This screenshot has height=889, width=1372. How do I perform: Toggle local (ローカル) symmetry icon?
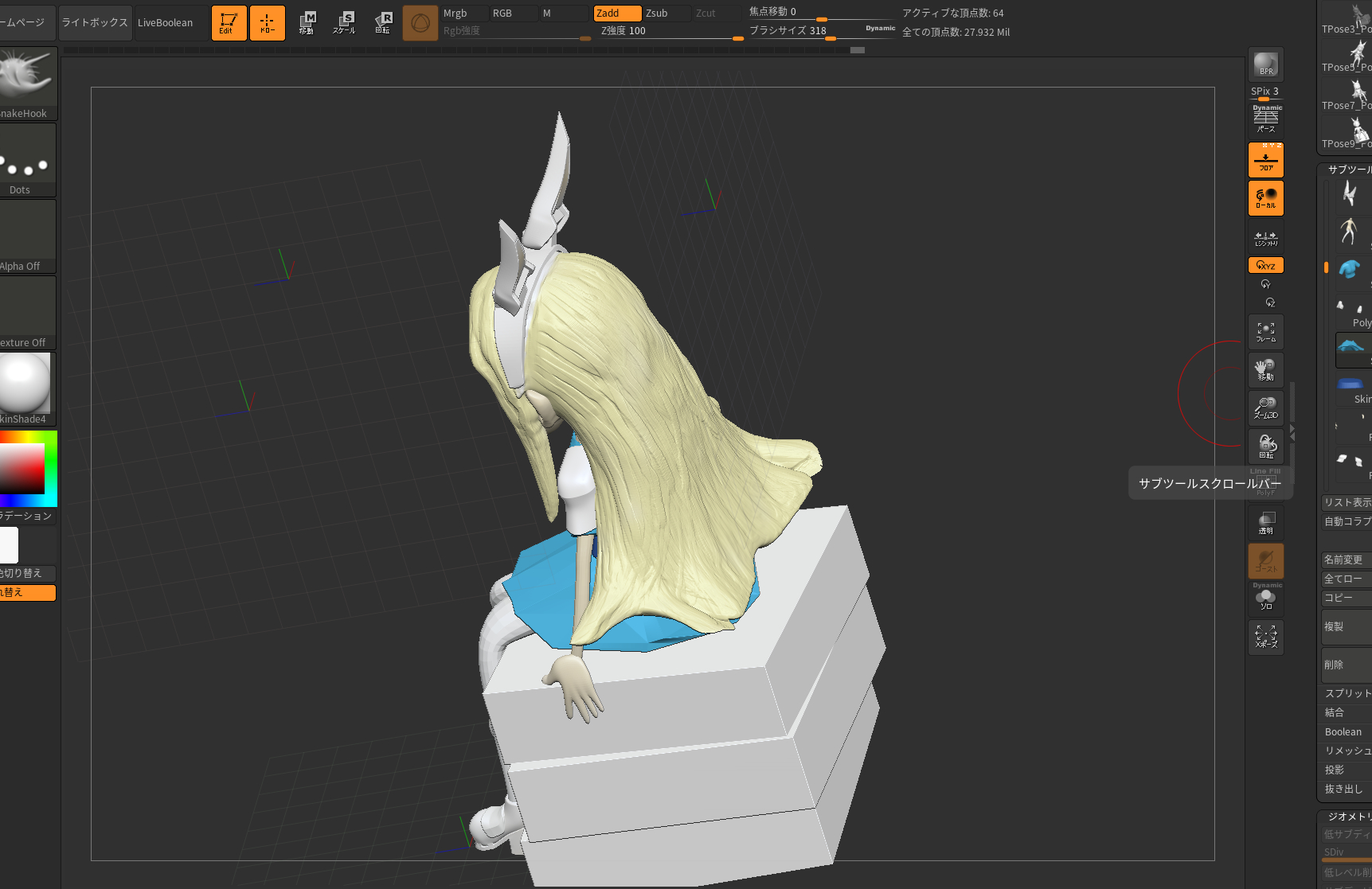click(1265, 198)
